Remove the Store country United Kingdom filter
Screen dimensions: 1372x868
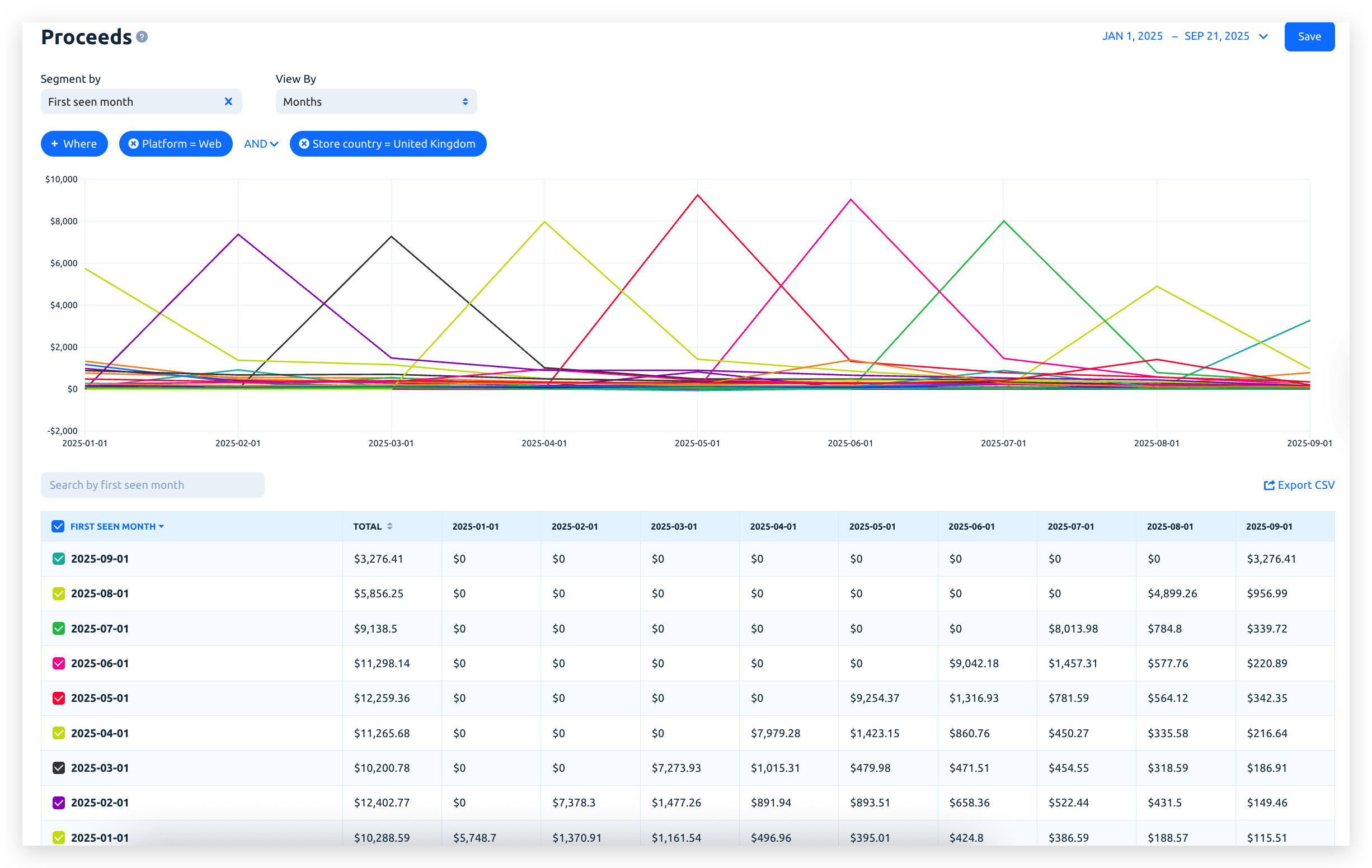(304, 144)
